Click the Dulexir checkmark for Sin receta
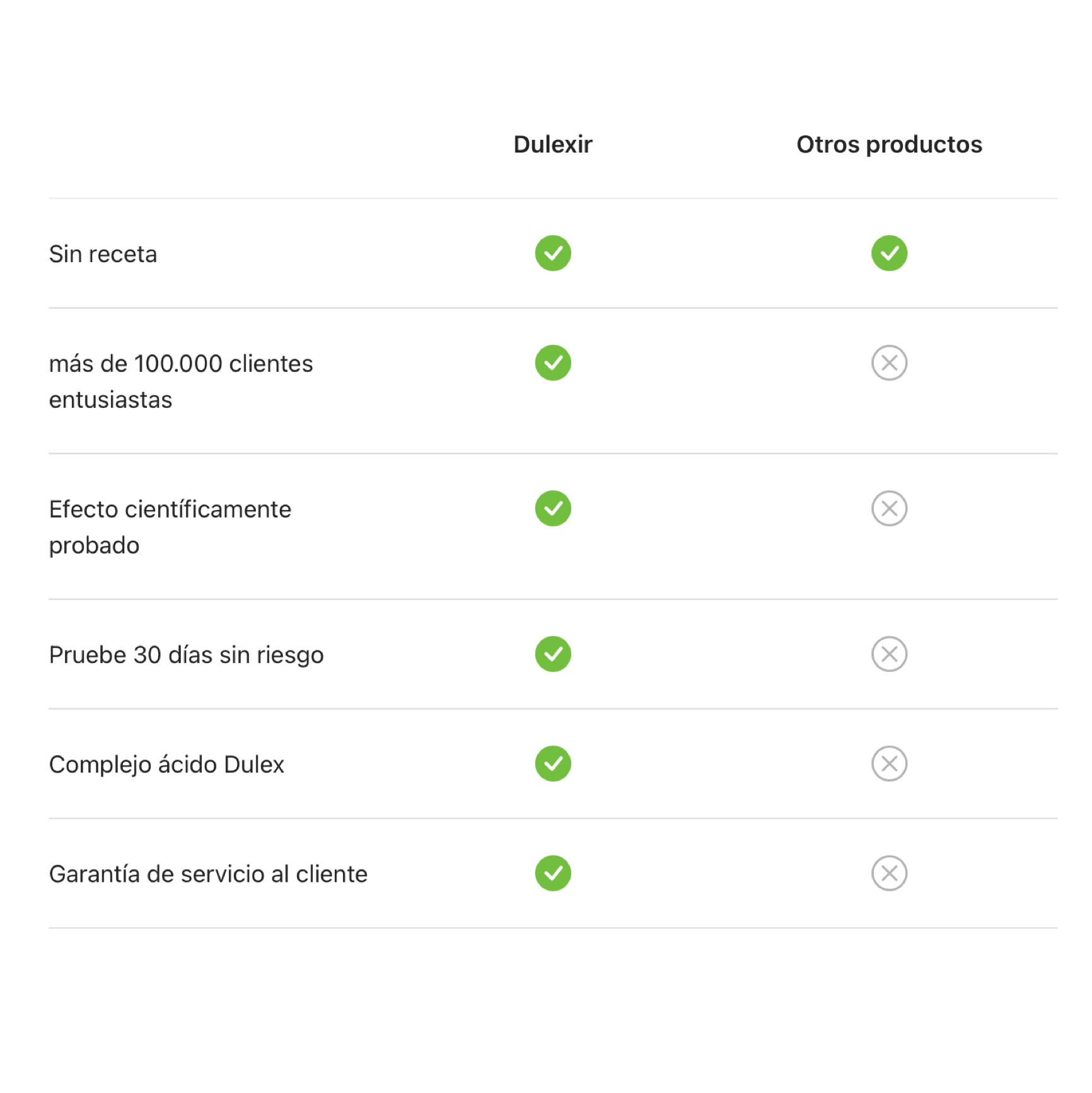 click(553, 253)
